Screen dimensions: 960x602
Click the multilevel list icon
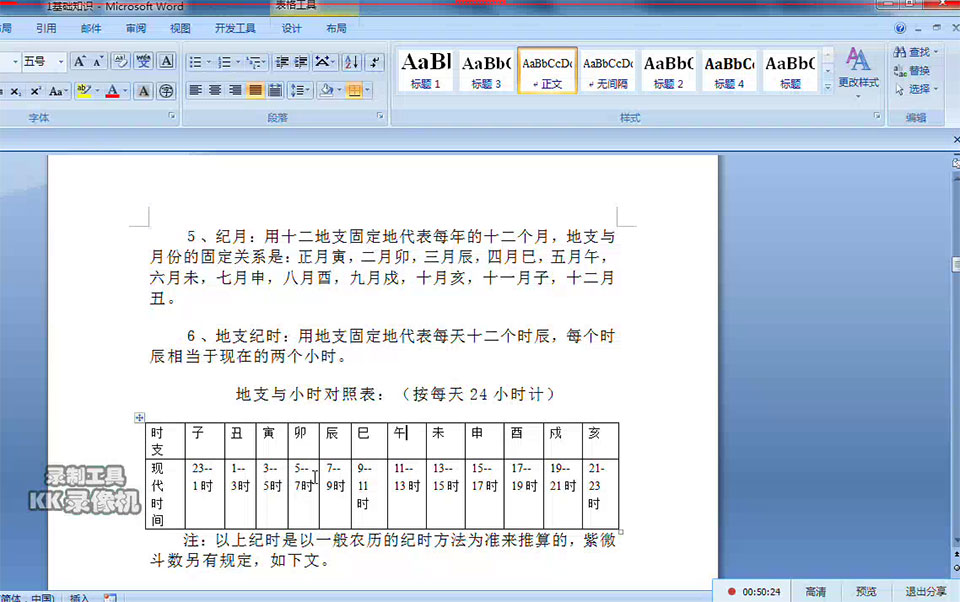click(x=255, y=62)
